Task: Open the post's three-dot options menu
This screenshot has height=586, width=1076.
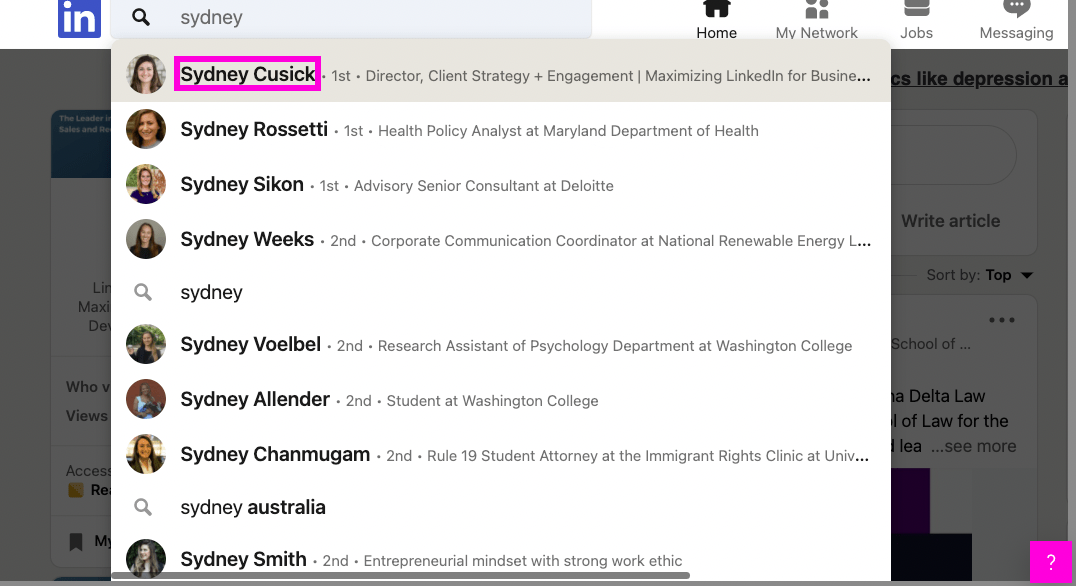Action: 1002,318
